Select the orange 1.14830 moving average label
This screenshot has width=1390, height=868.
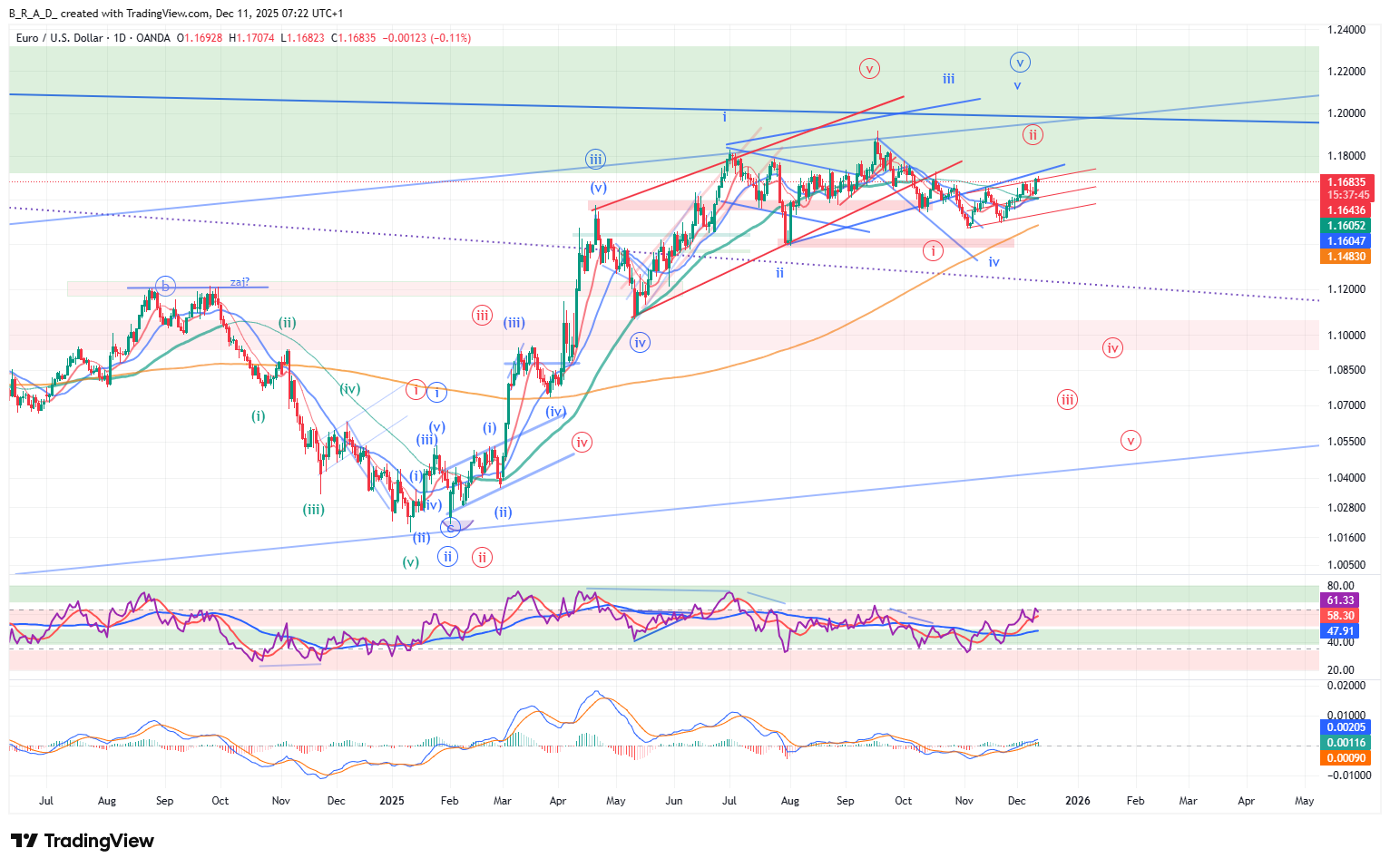(x=1346, y=257)
